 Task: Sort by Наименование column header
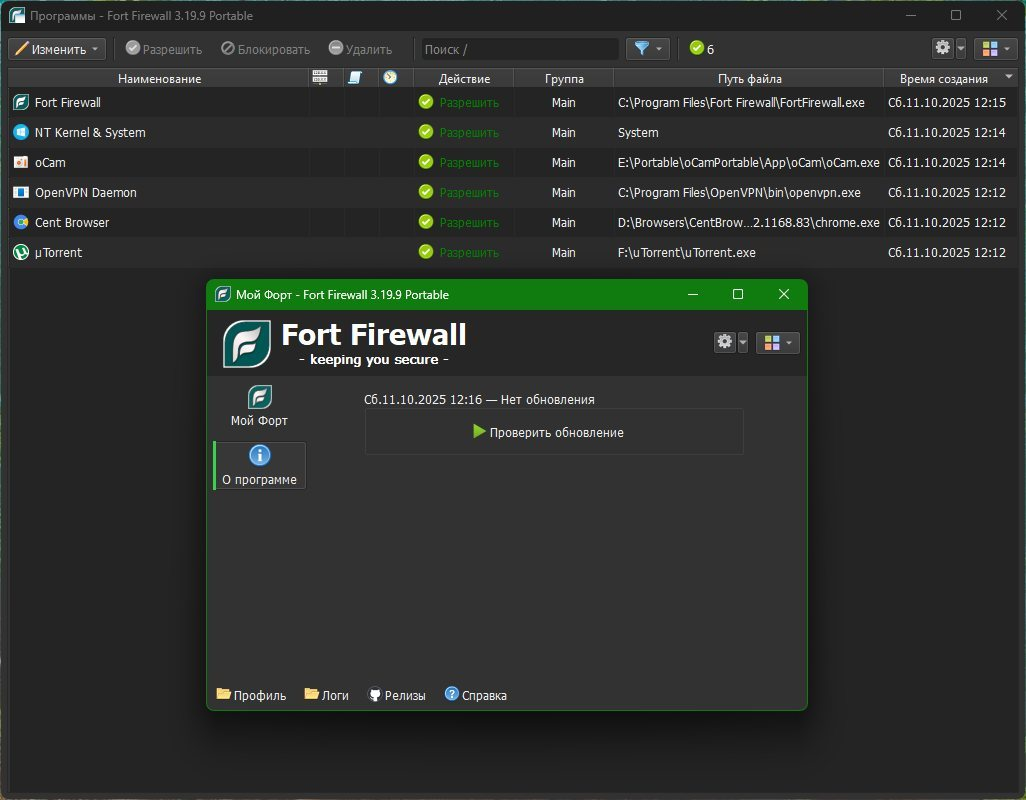(x=159, y=78)
